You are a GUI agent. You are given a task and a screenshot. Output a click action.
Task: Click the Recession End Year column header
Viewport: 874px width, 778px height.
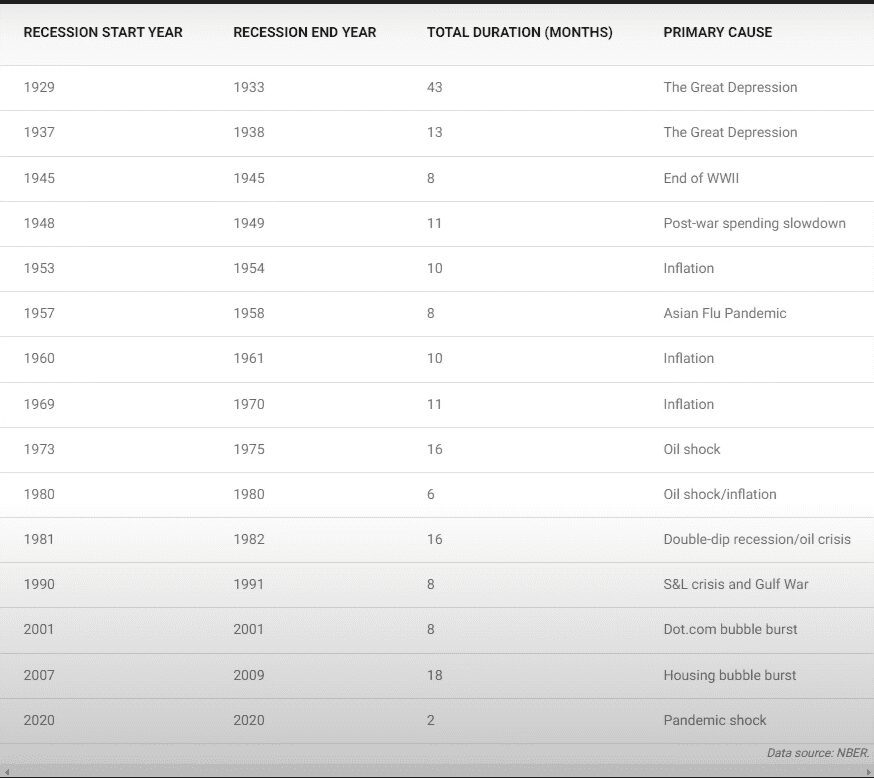point(305,32)
